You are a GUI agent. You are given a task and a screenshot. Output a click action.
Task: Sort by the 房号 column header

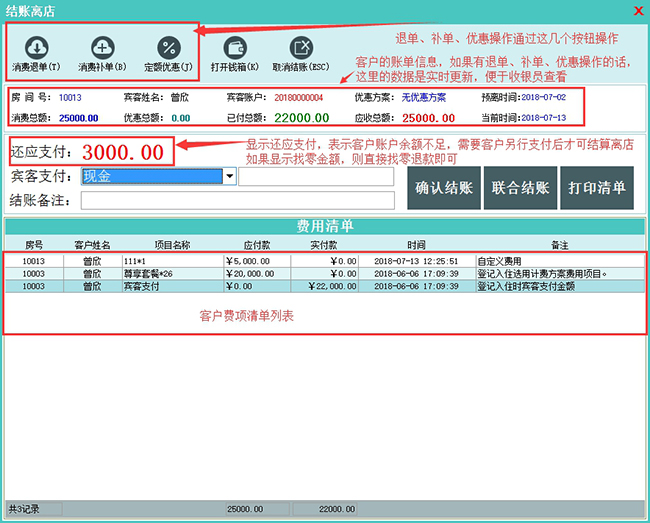coord(34,244)
